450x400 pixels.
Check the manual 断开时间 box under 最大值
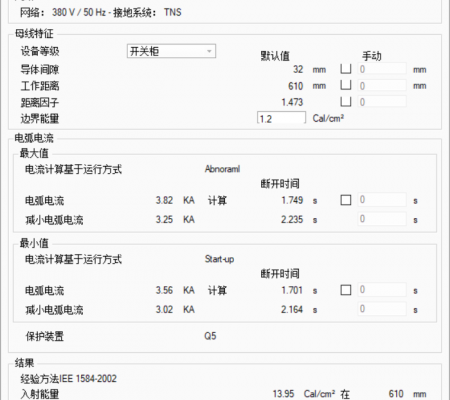(x=346, y=200)
